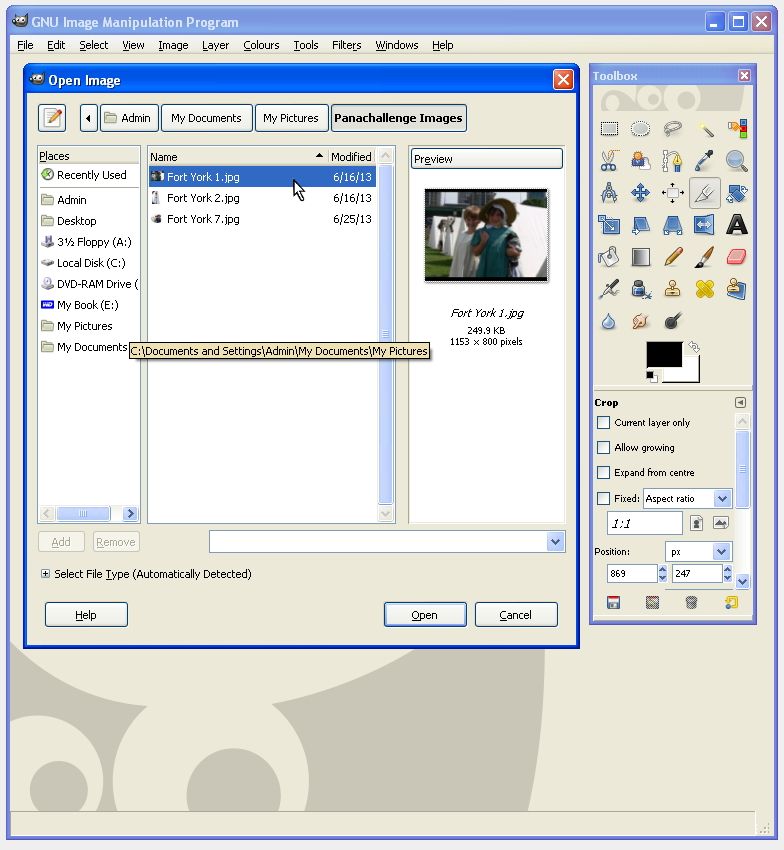
Task: Select the Ellipse Select tool
Action: click(x=640, y=129)
